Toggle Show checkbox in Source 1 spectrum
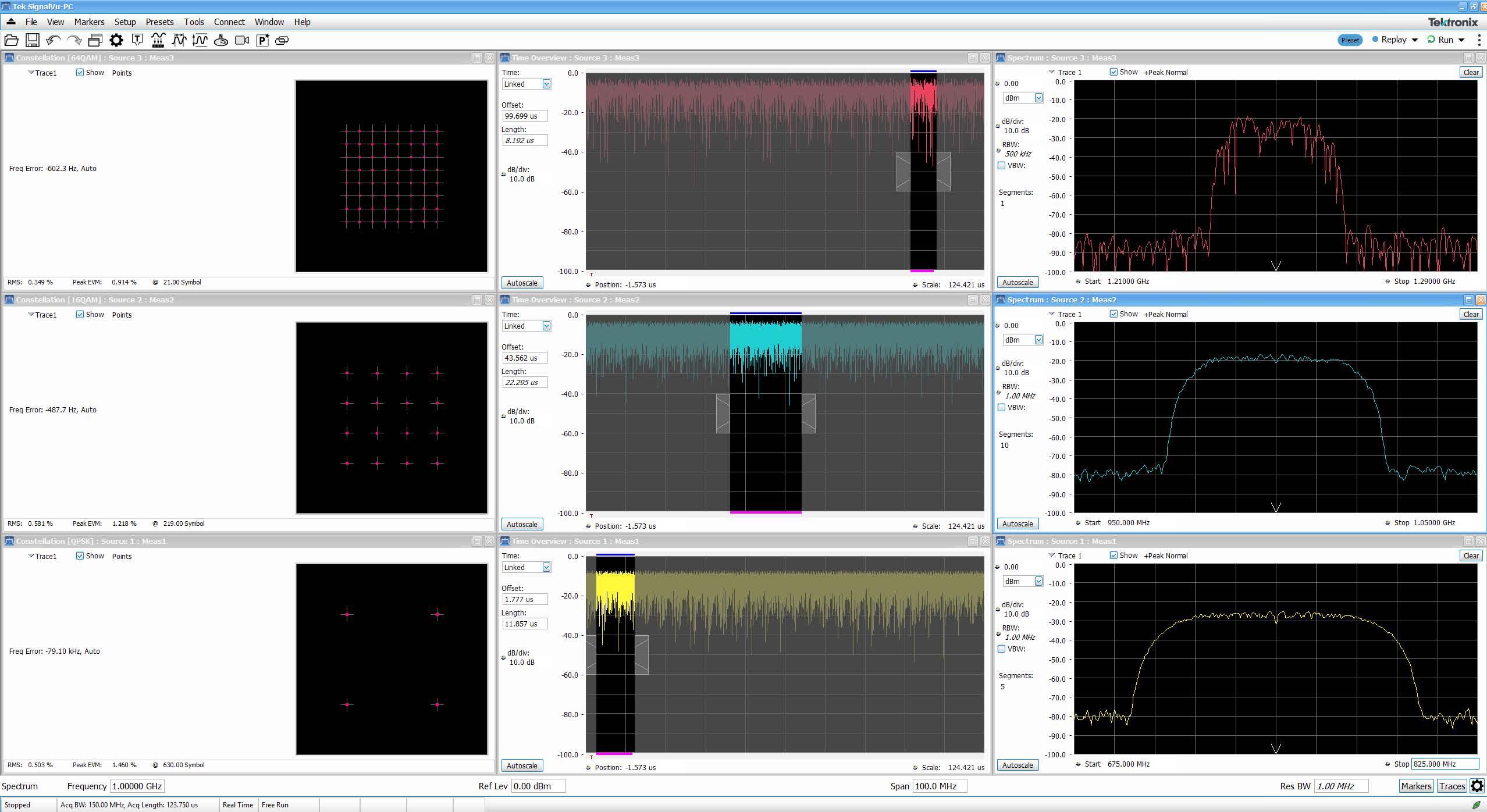Screen dimensions: 1487x812 1114,555
